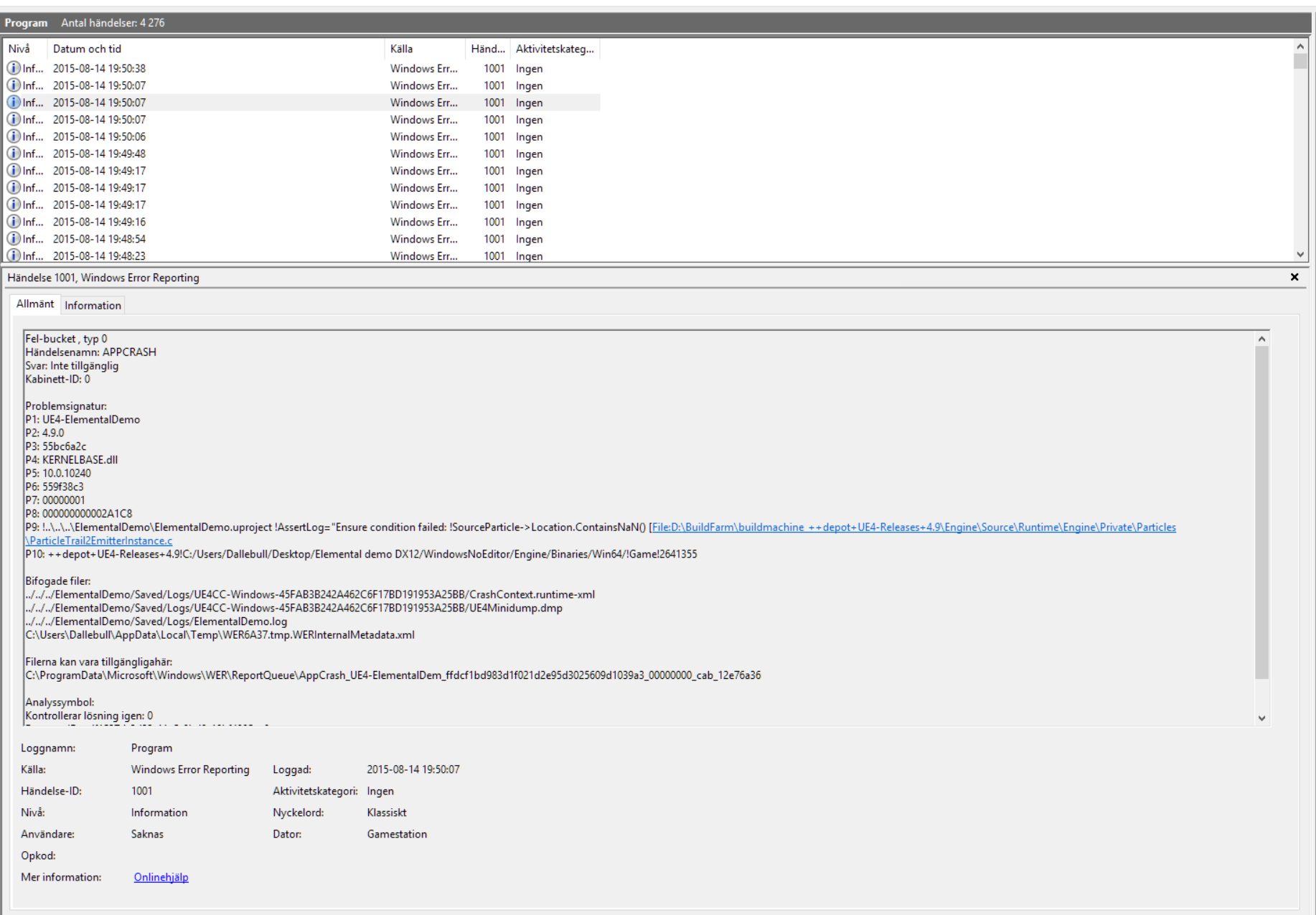Select the event dated 2015-08-14 19:49:16
The image size is (1316, 915).
click(302, 222)
